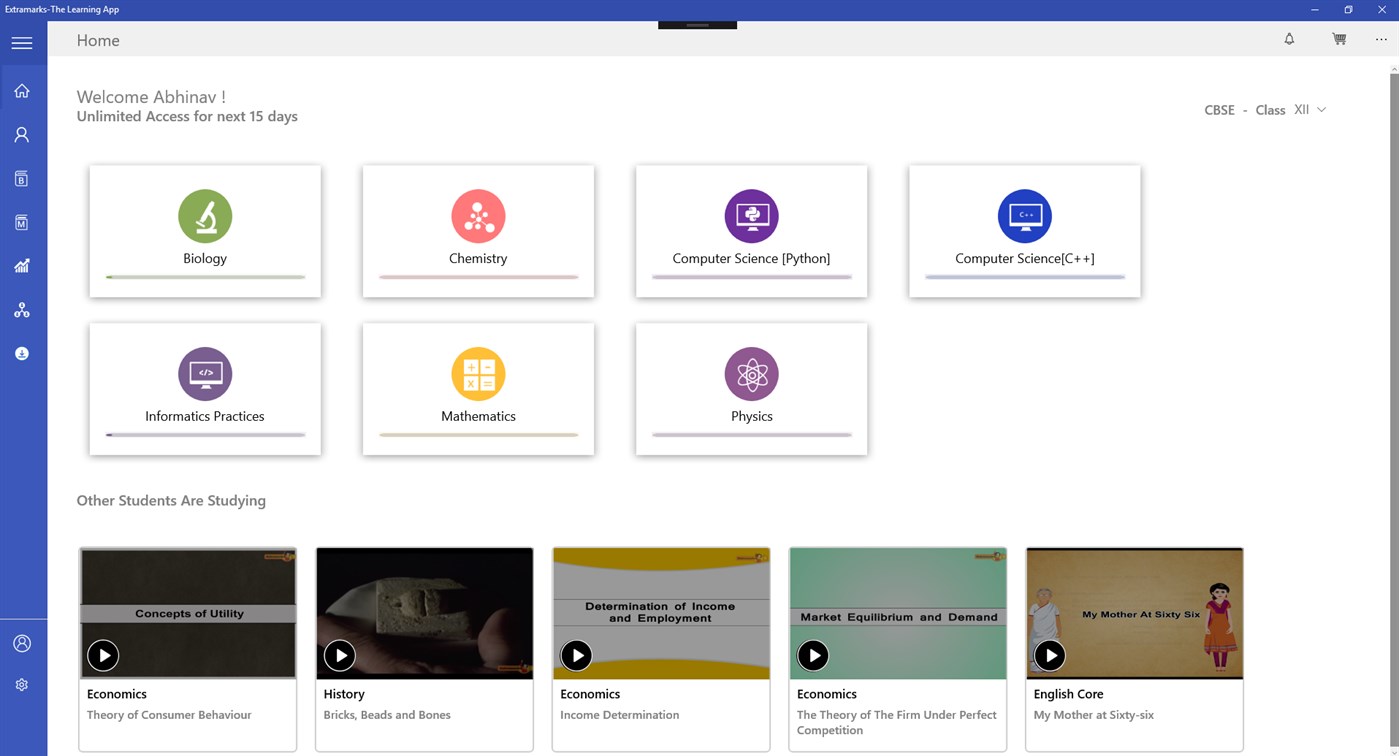Image resolution: width=1399 pixels, height=756 pixels.
Task: Open the 'M' book icon in sidebar
Action: [x=22, y=223]
